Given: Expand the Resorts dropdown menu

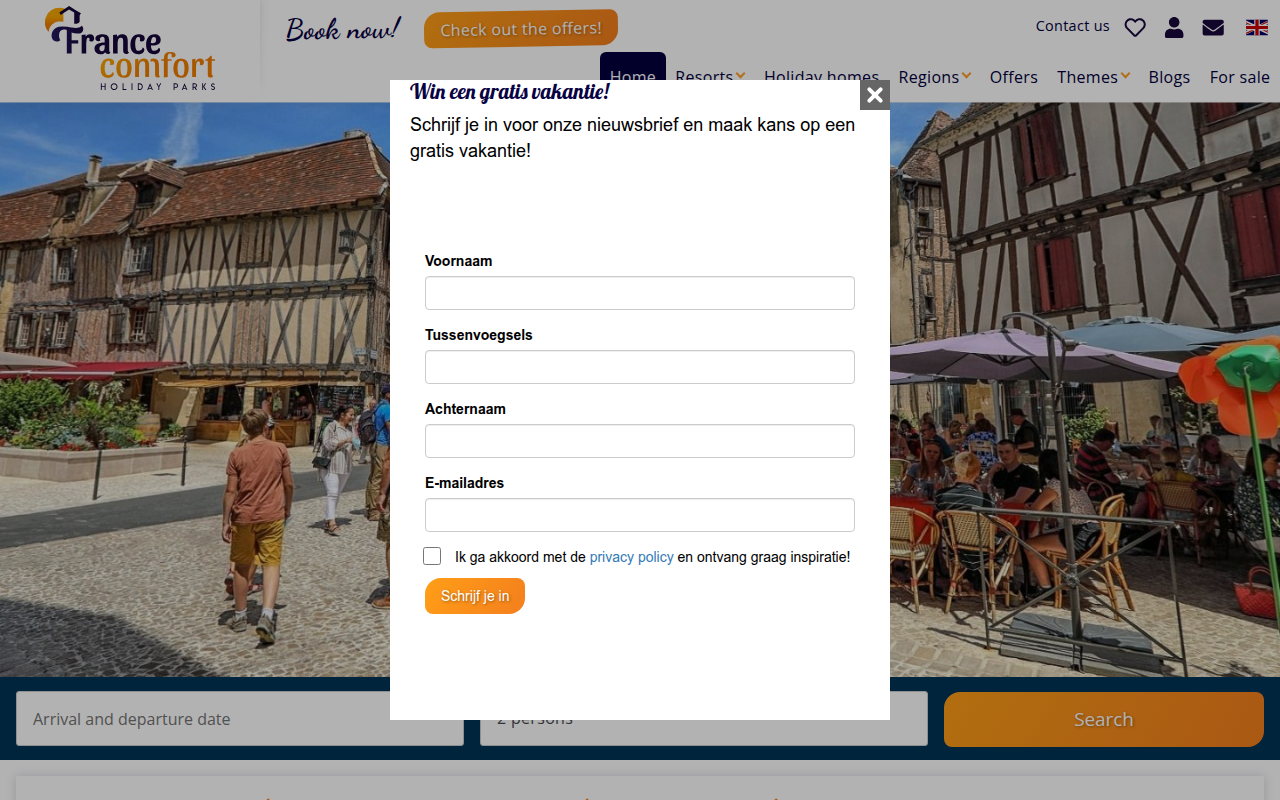Looking at the screenshot, I should 710,77.
